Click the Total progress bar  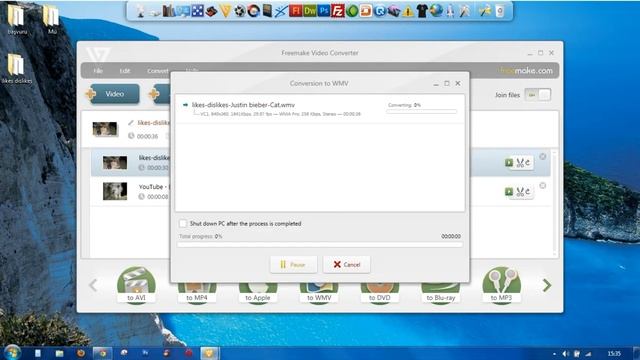pos(320,244)
